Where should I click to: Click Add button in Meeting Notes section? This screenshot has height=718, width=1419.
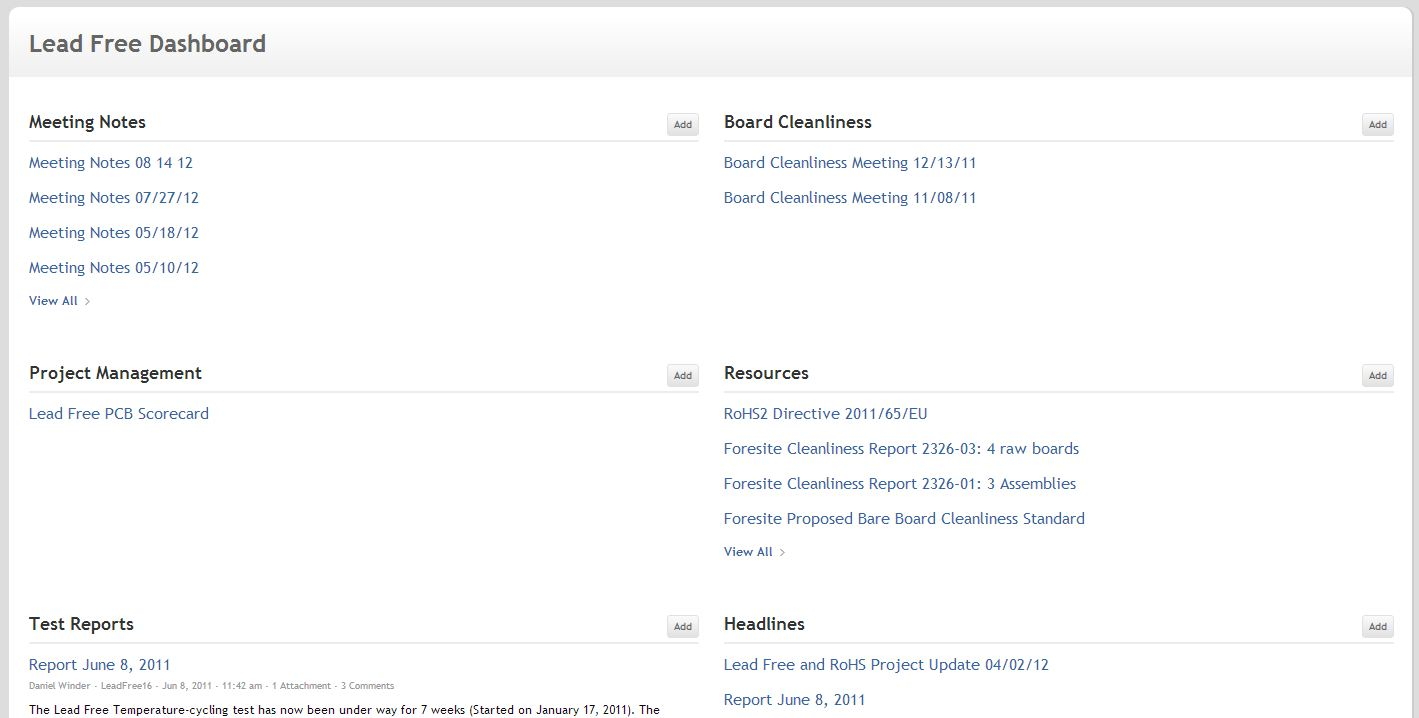pos(683,125)
